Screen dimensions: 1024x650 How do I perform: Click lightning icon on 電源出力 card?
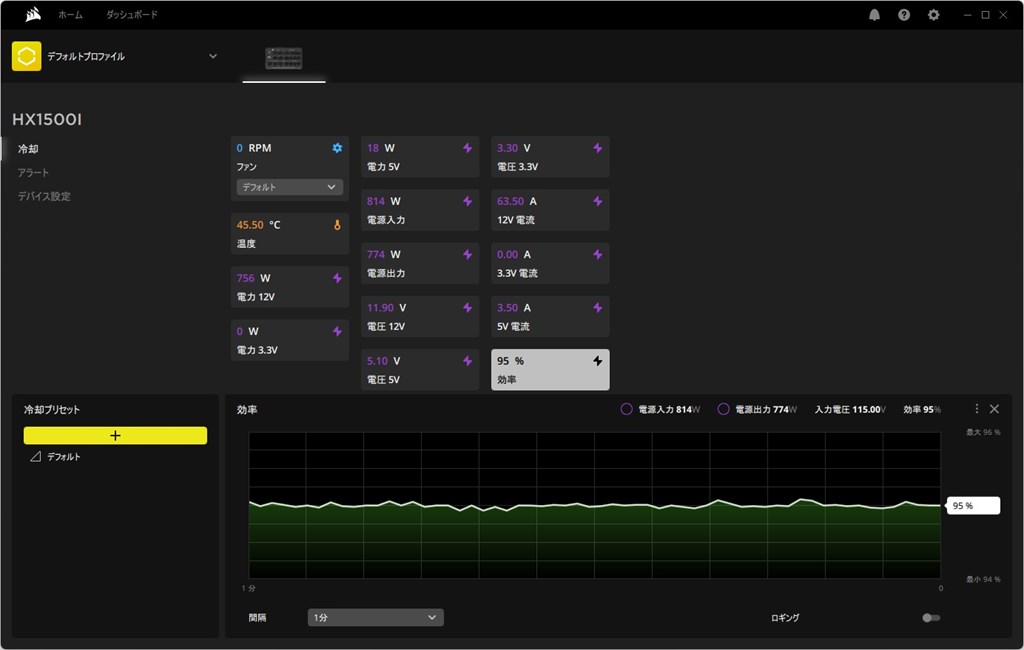click(x=468, y=255)
